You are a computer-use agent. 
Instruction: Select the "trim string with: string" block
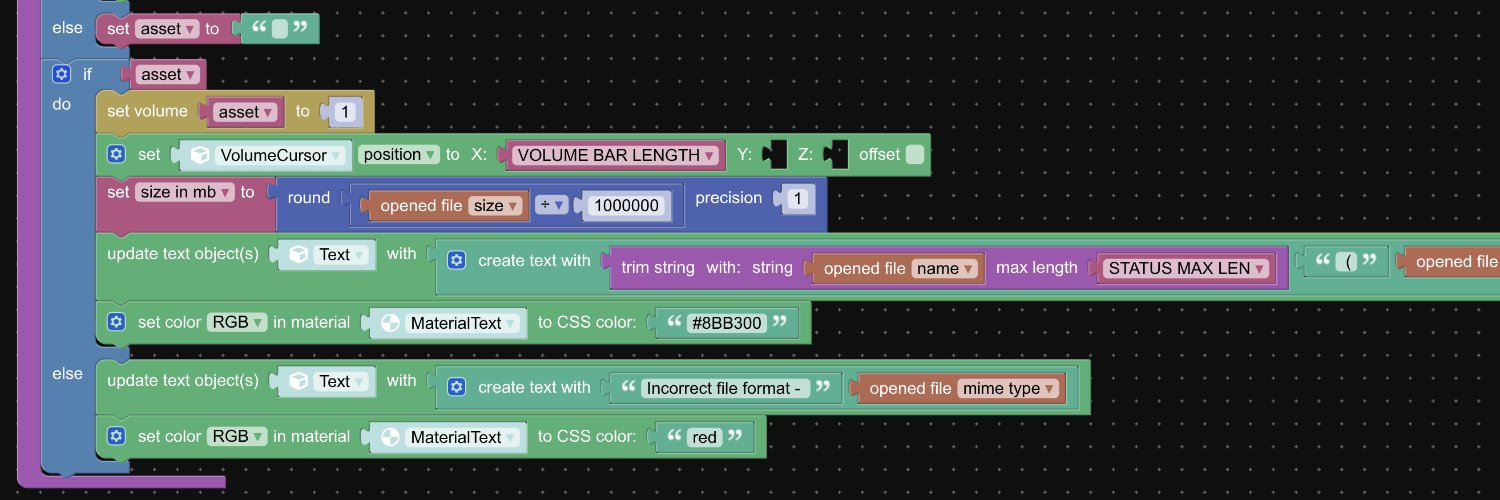[707, 268]
